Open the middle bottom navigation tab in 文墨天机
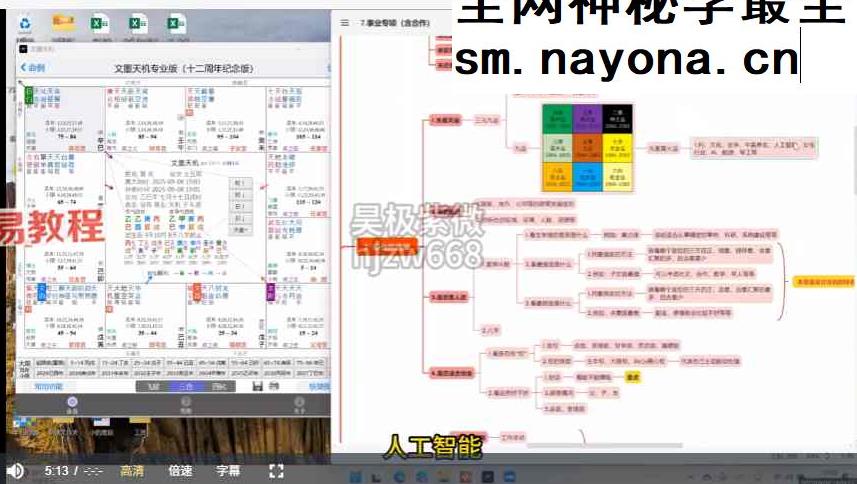 pos(186,405)
